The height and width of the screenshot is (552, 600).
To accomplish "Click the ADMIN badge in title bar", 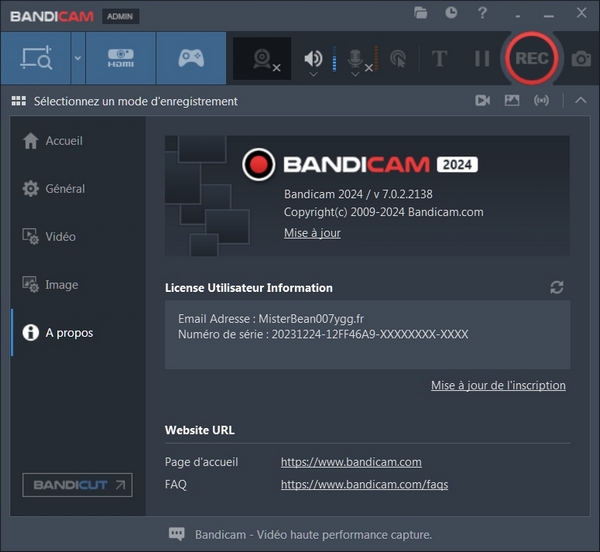I will tap(120, 16).
